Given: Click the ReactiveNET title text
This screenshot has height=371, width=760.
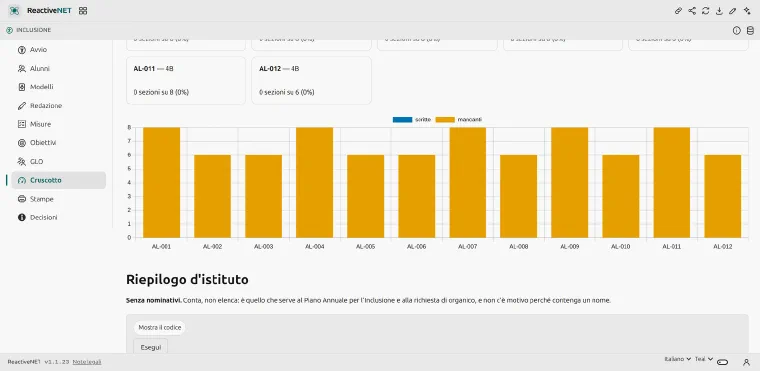Looking at the screenshot, I should [x=49, y=11].
